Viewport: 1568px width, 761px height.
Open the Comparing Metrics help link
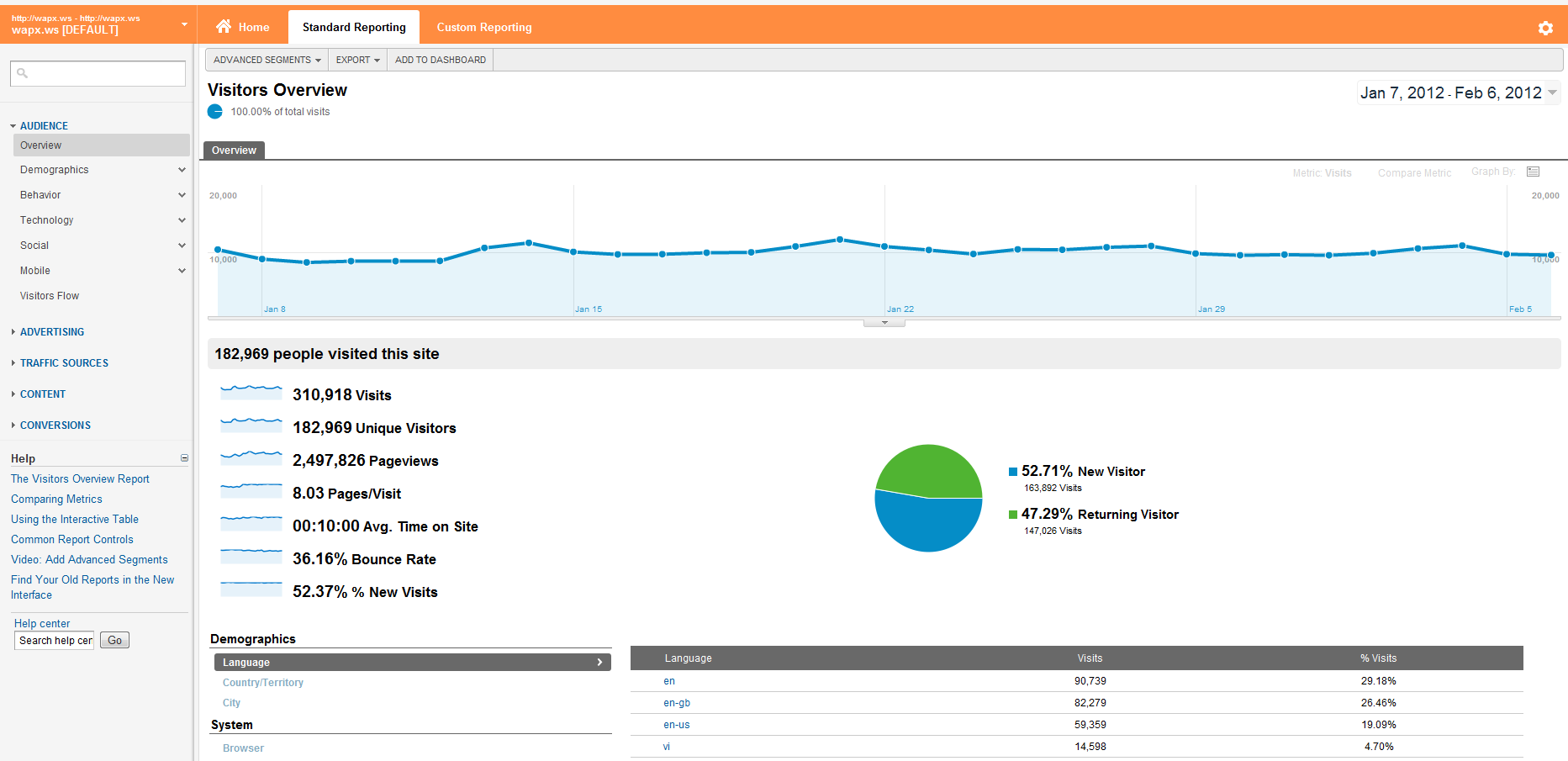[56, 499]
